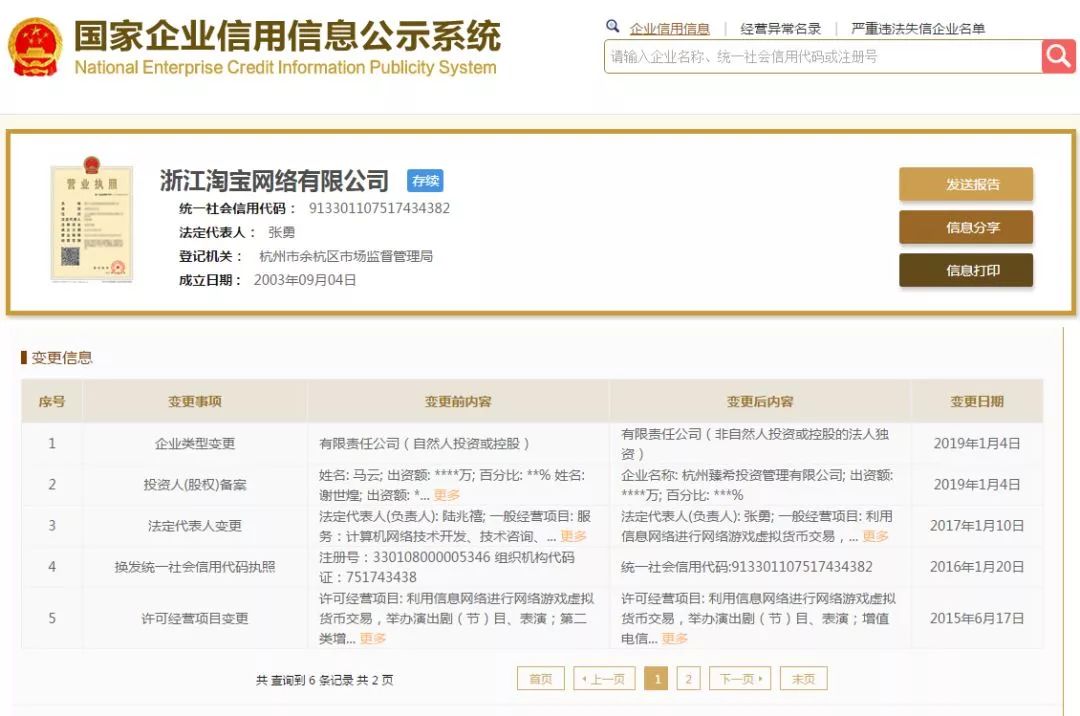Click the 投资人(股权)备案 cell

pyautogui.click(x=195, y=485)
